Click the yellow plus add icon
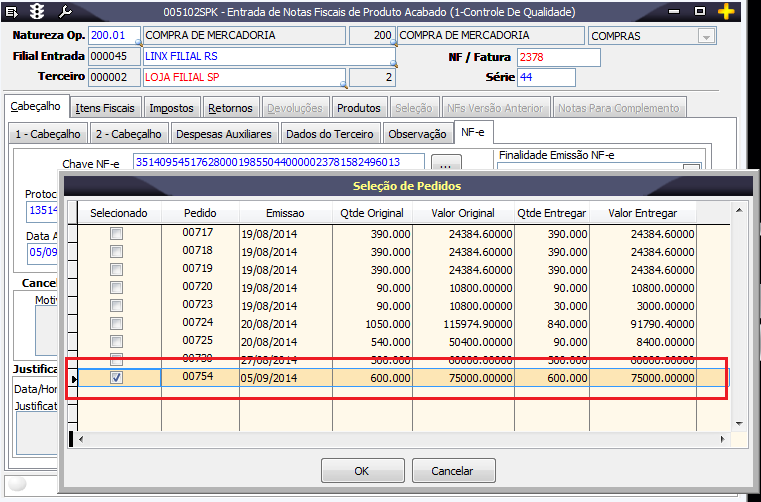 pyautogui.click(x=726, y=11)
